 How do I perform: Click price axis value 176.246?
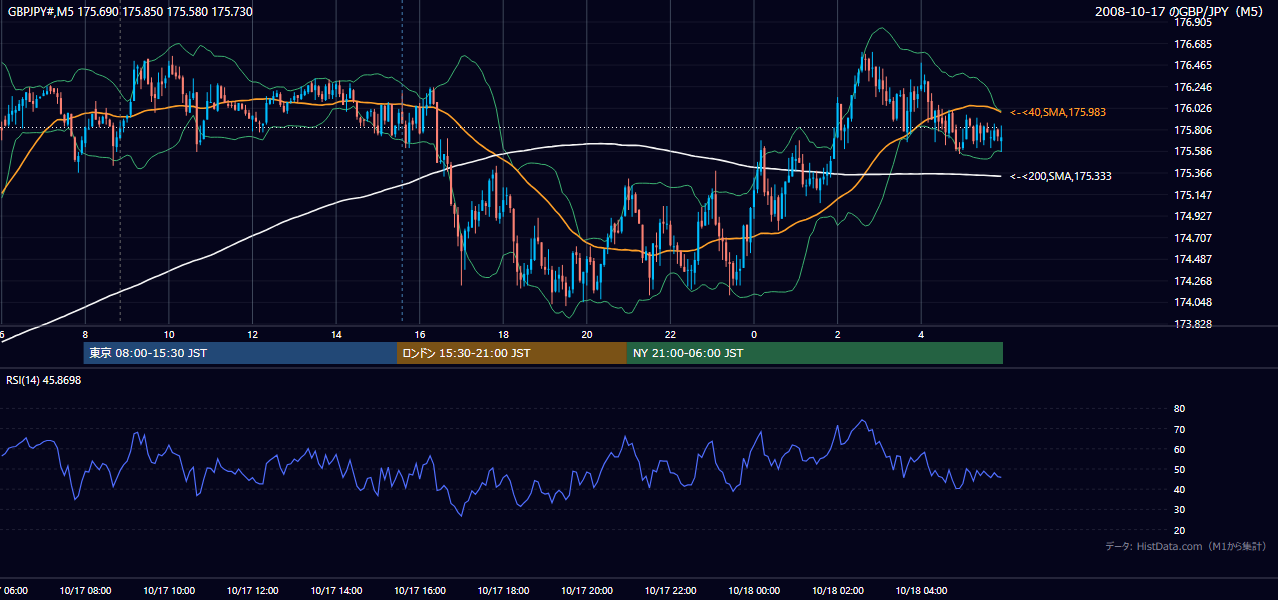pos(1193,87)
